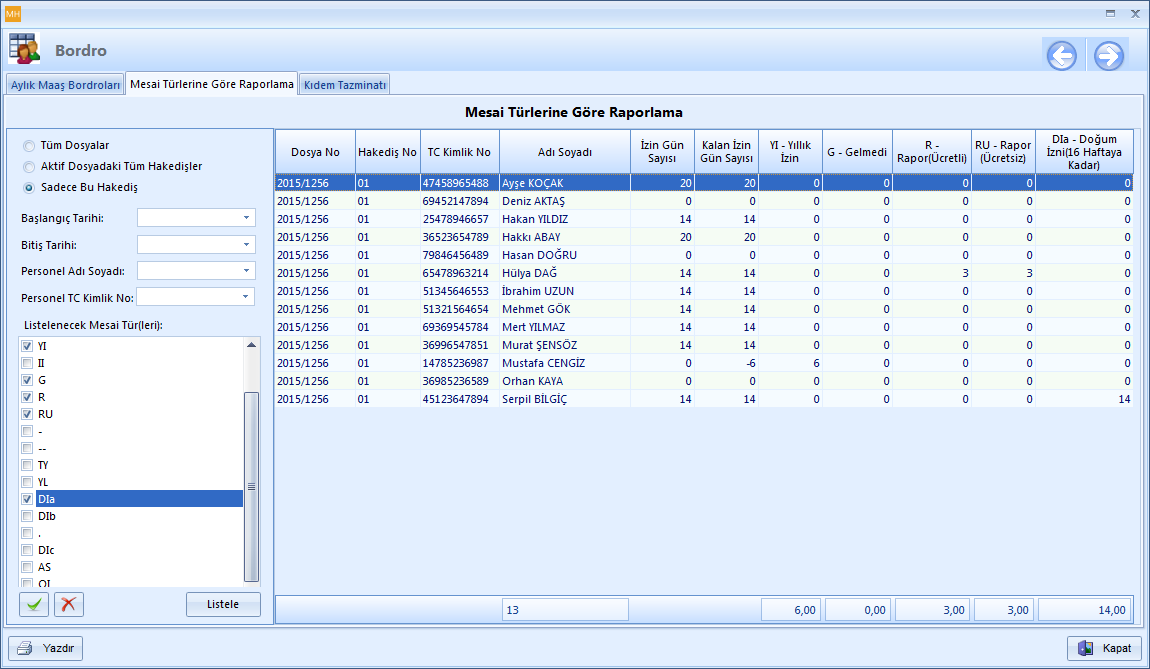Click the printer Yazdır button
Viewport: 1150px width, 669px height.
(x=46, y=648)
